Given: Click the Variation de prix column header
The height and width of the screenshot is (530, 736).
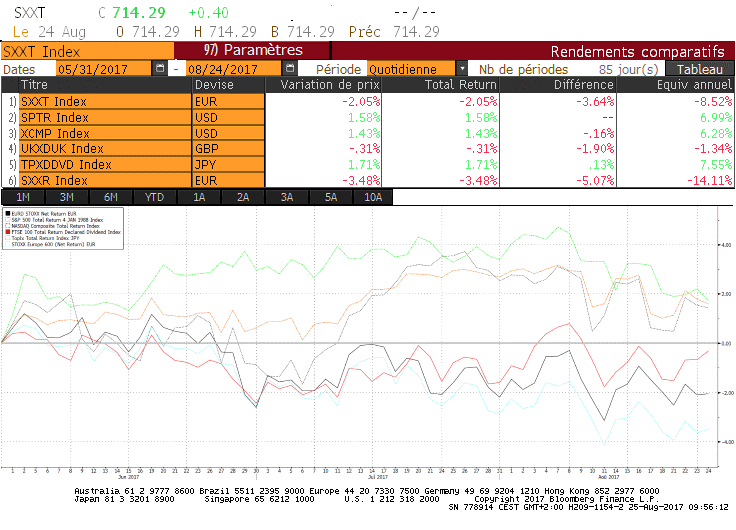Looking at the screenshot, I should point(324,85).
